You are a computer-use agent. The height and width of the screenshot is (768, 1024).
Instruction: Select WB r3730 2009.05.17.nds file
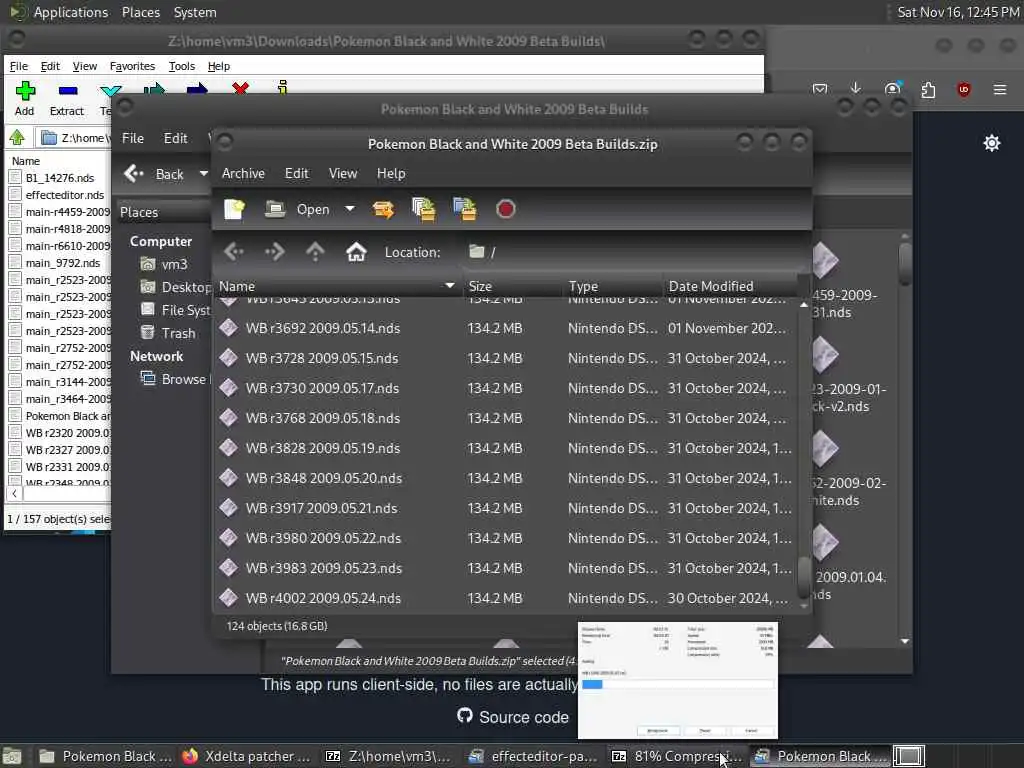505,388
